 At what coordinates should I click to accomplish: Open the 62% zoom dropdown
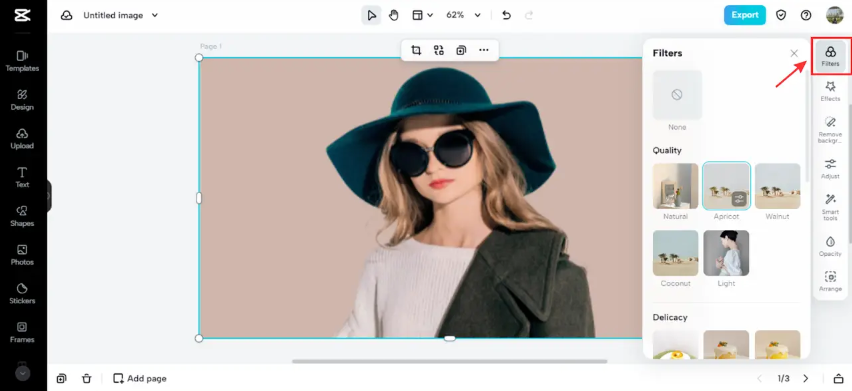pyautogui.click(x=463, y=15)
